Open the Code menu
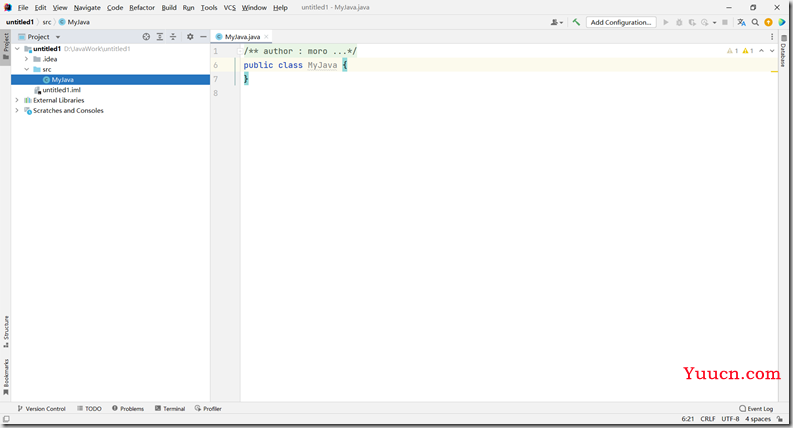 point(115,8)
